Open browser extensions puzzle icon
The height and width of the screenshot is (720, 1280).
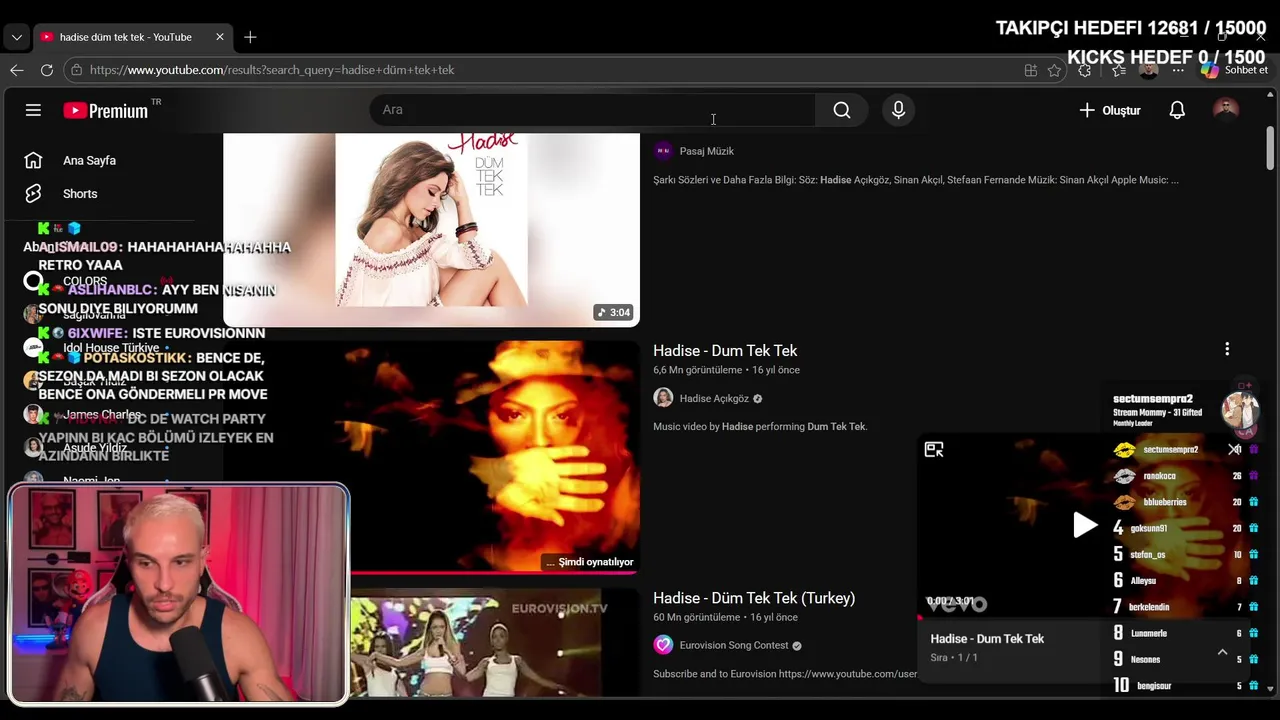(1085, 70)
